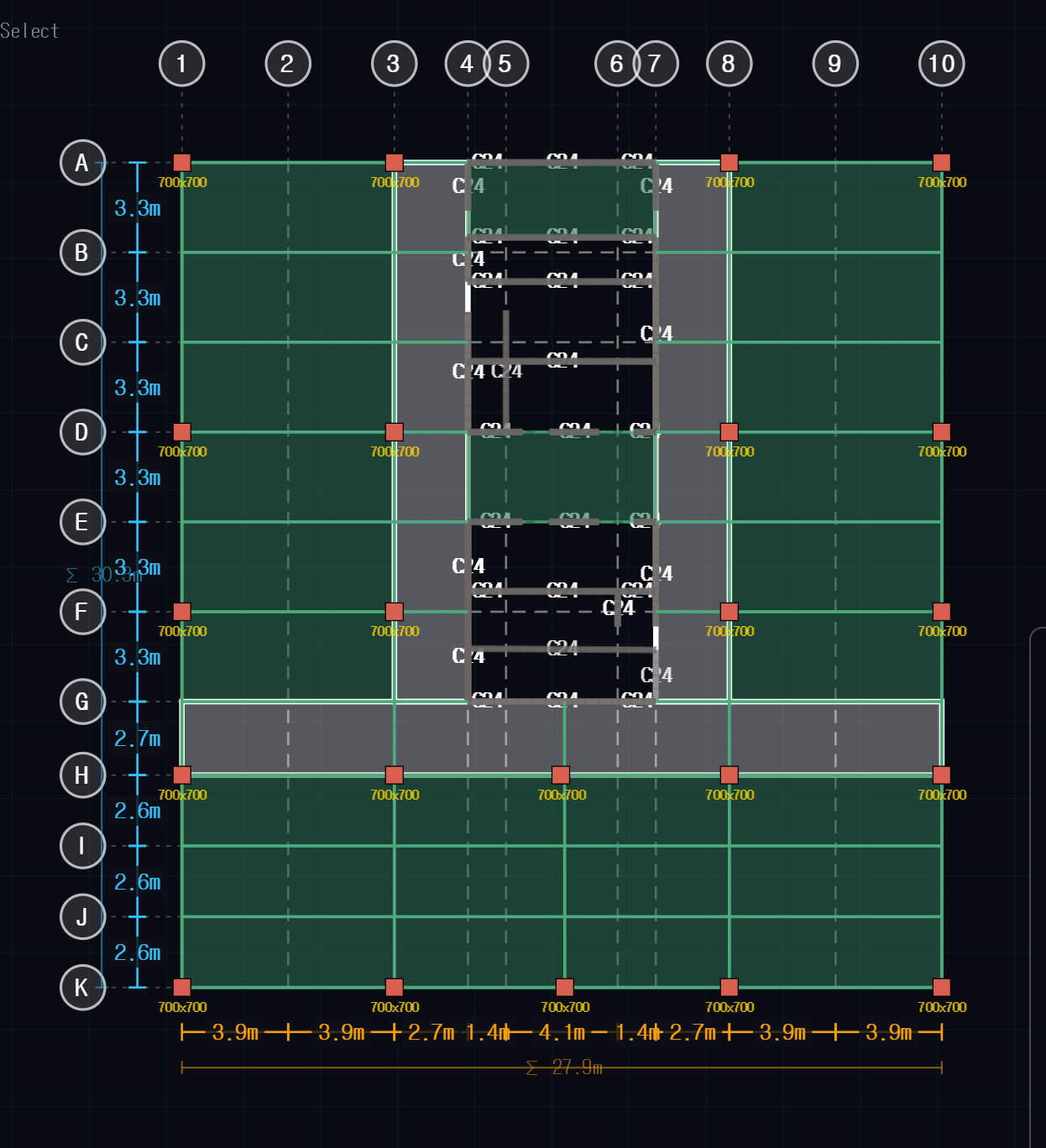Select the column at grid D-3

coord(395,432)
